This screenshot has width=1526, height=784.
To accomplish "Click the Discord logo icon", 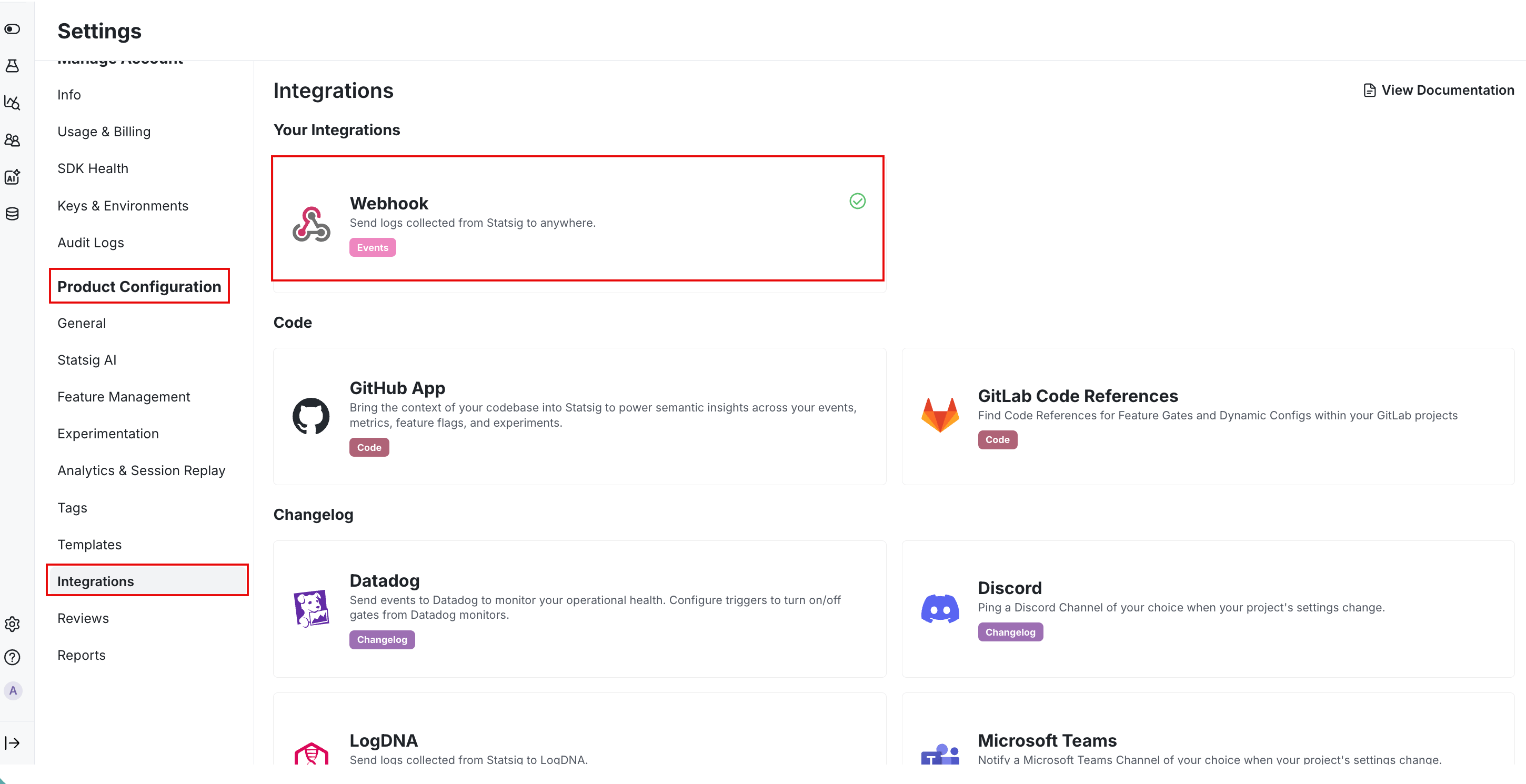I will tap(939, 608).
